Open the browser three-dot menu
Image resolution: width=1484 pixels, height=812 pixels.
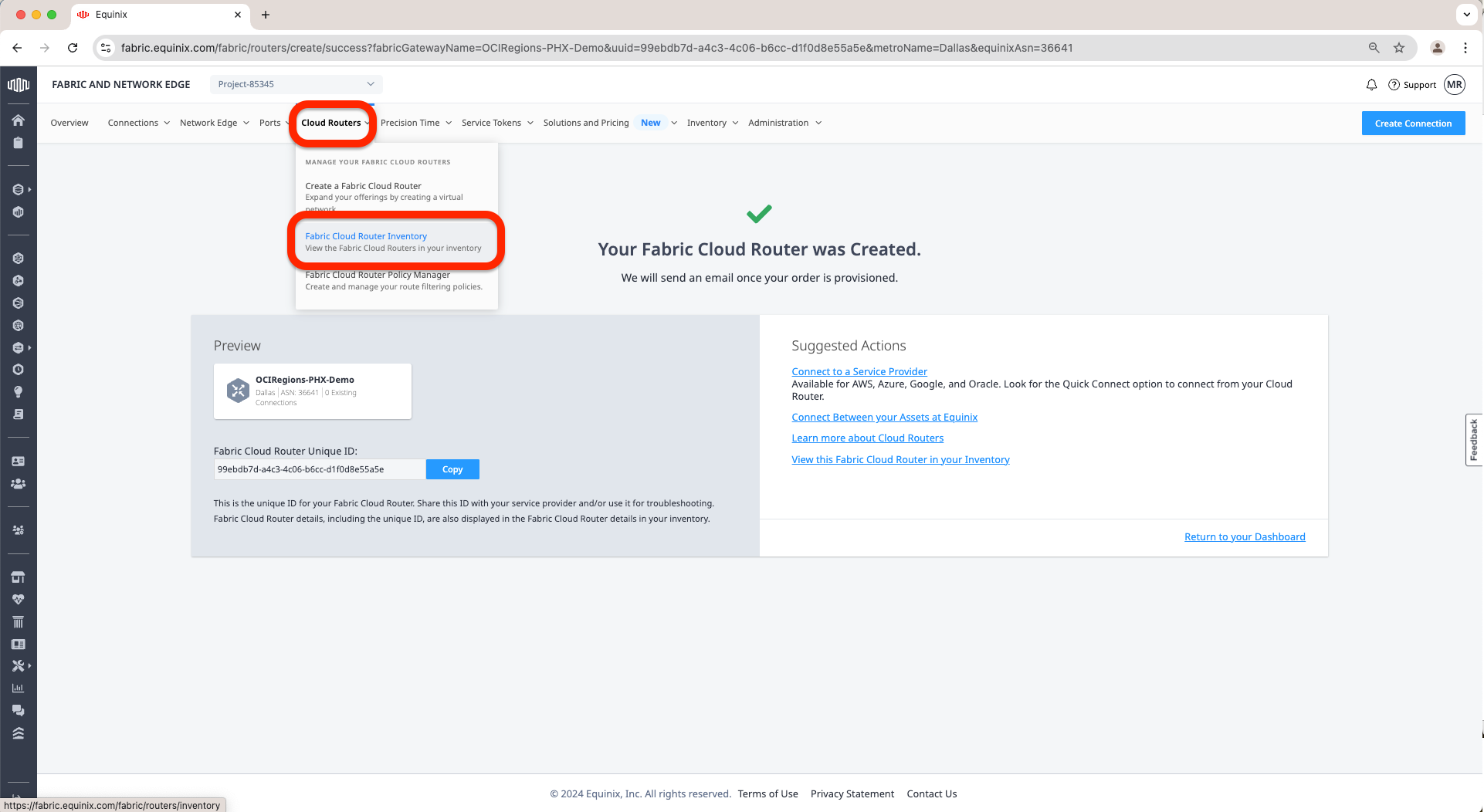pos(1465,48)
